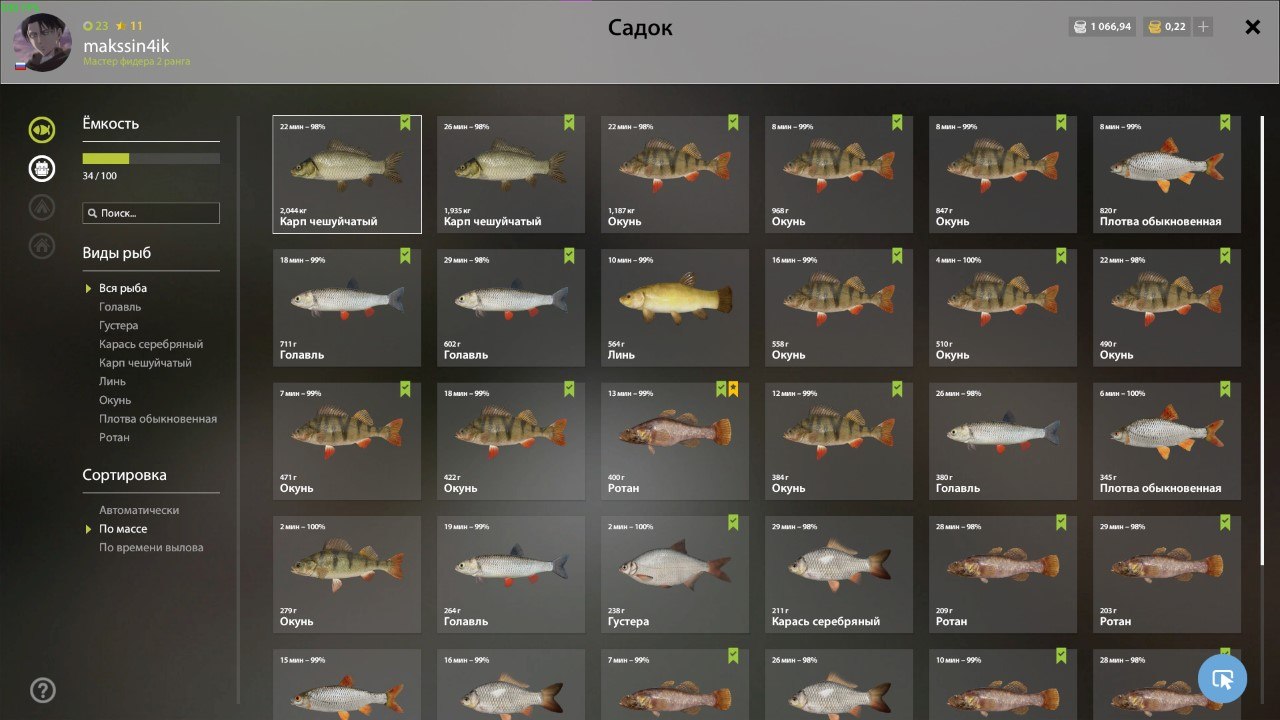Sort by По времени вылова
The height and width of the screenshot is (720, 1280).
click(151, 547)
